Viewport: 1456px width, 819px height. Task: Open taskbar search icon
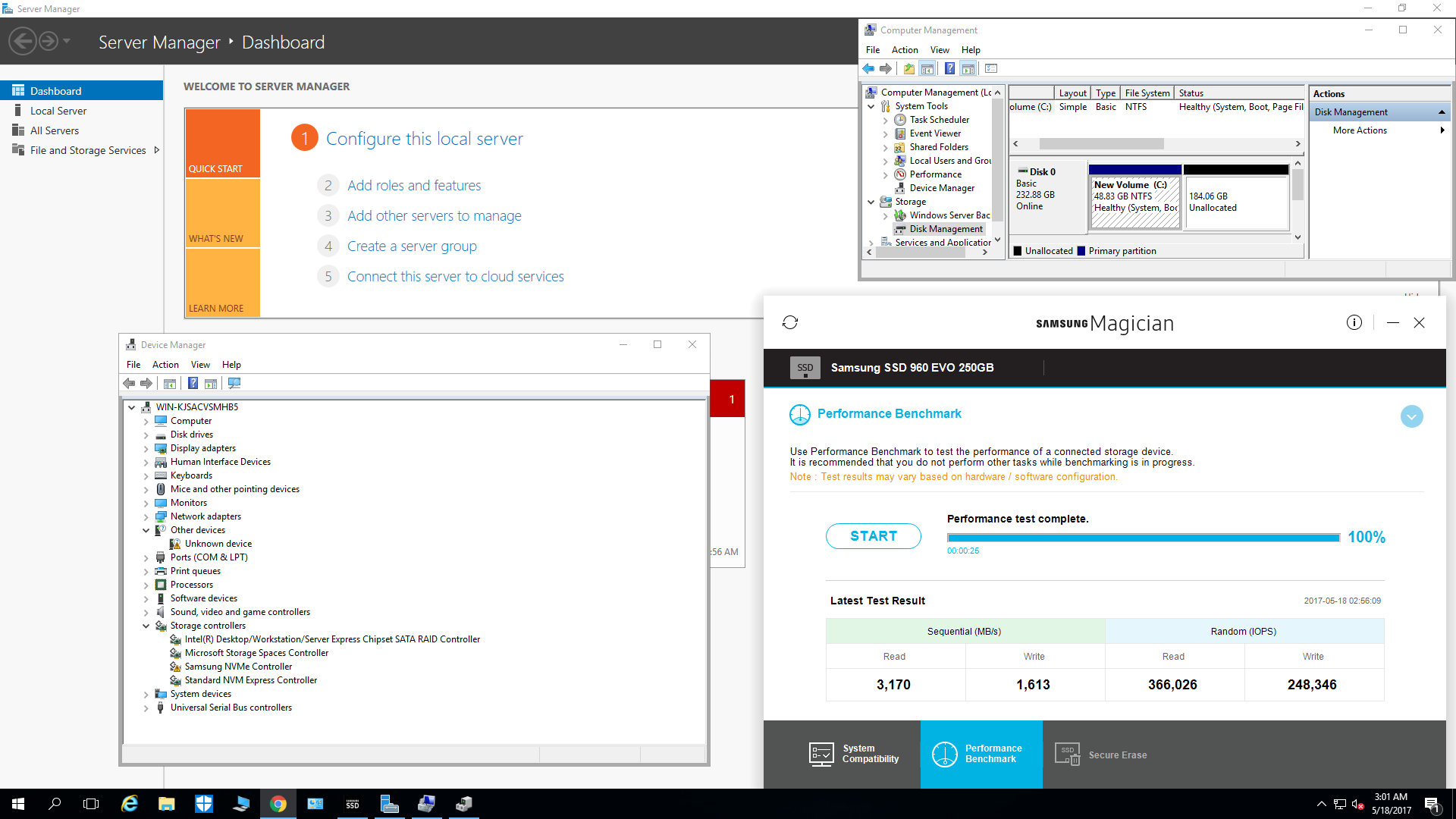click(55, 804)
